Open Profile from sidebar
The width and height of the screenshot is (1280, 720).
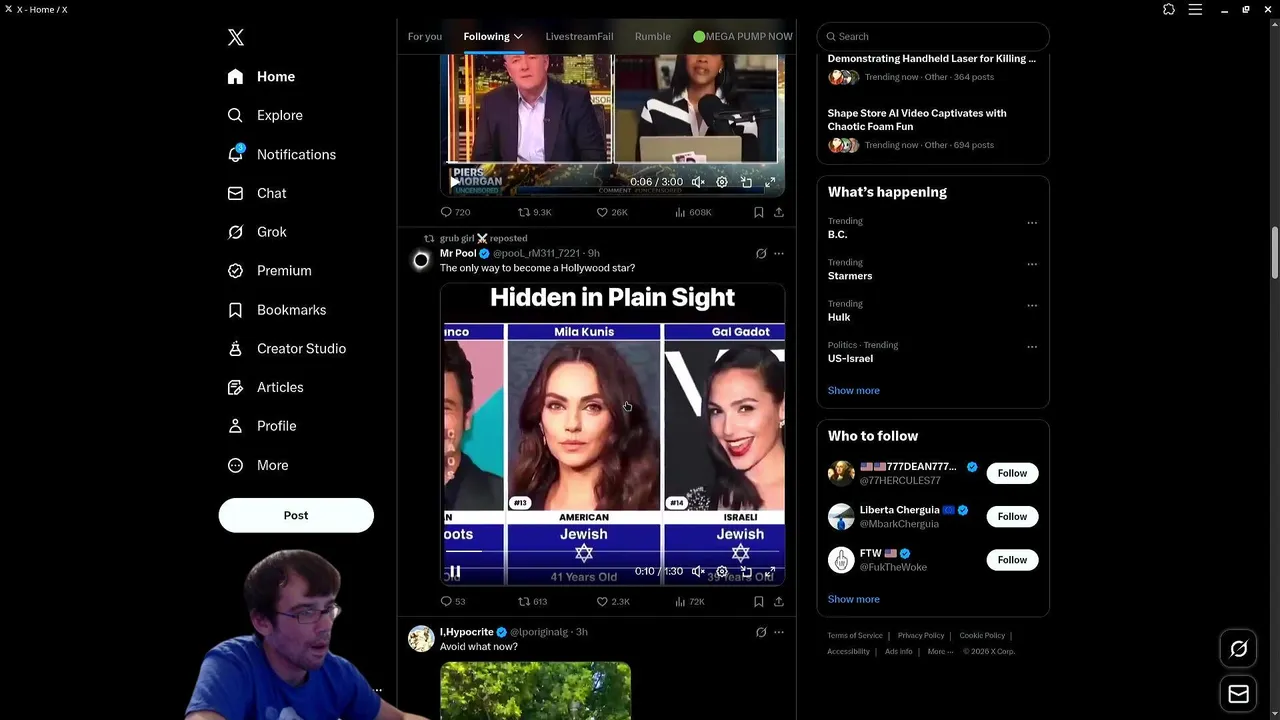coord(262,426)
